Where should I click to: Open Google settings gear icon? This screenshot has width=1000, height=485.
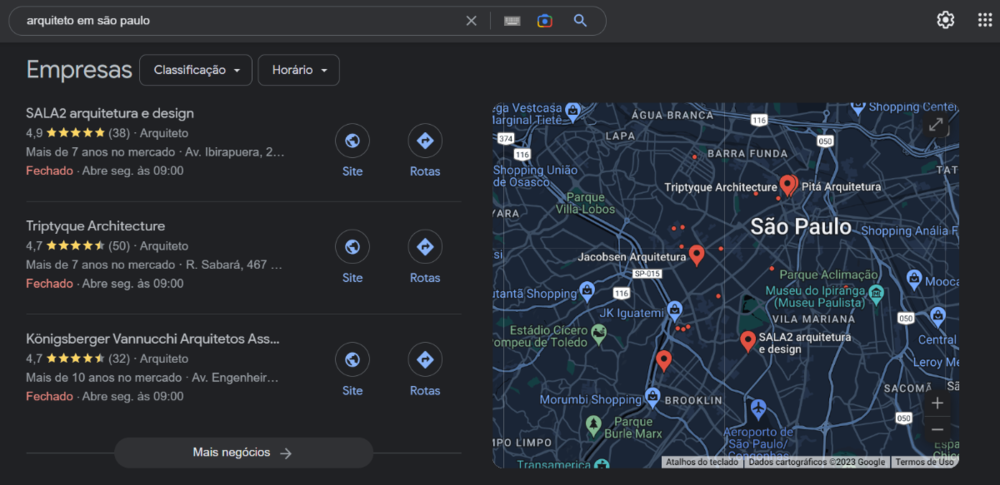tap(945, 20)
